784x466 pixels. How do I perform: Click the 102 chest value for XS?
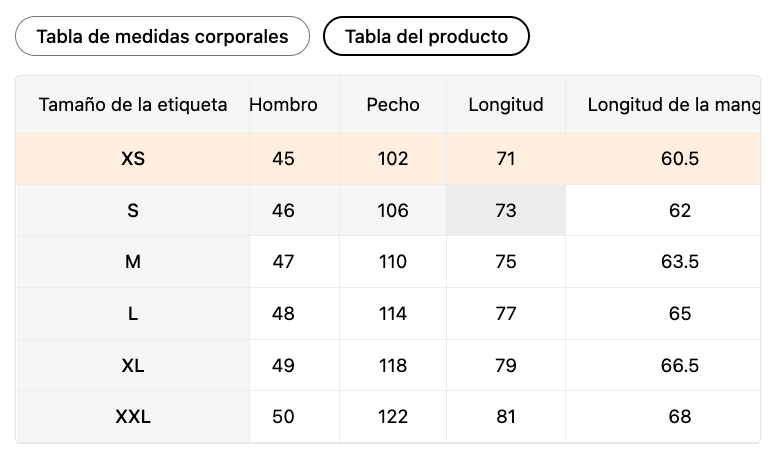coord(393,159)
